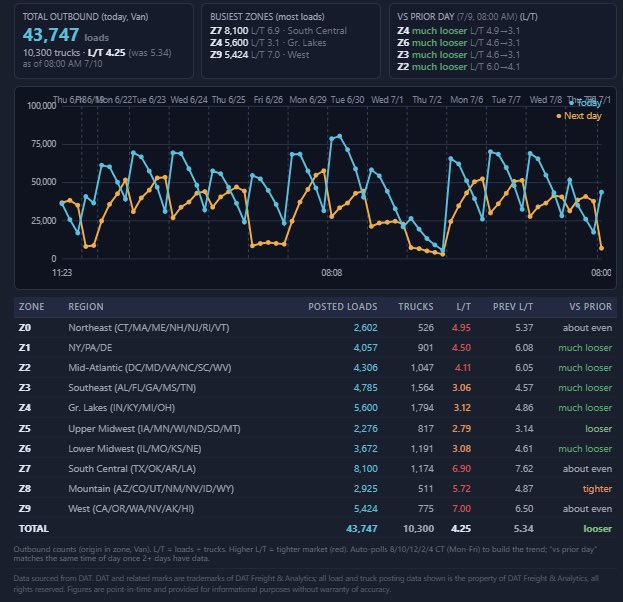
Task: Select the Z9 5,424 West busiest entry
Action: pos(259,54)
